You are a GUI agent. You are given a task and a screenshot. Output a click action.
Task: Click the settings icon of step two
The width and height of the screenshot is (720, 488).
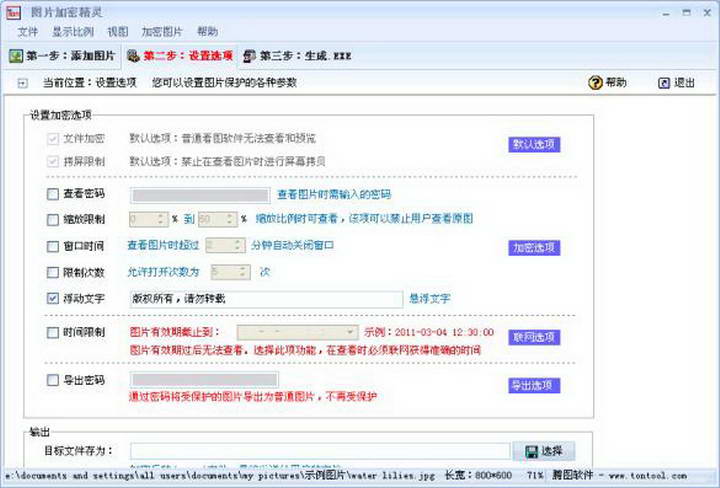coord(134,56)
